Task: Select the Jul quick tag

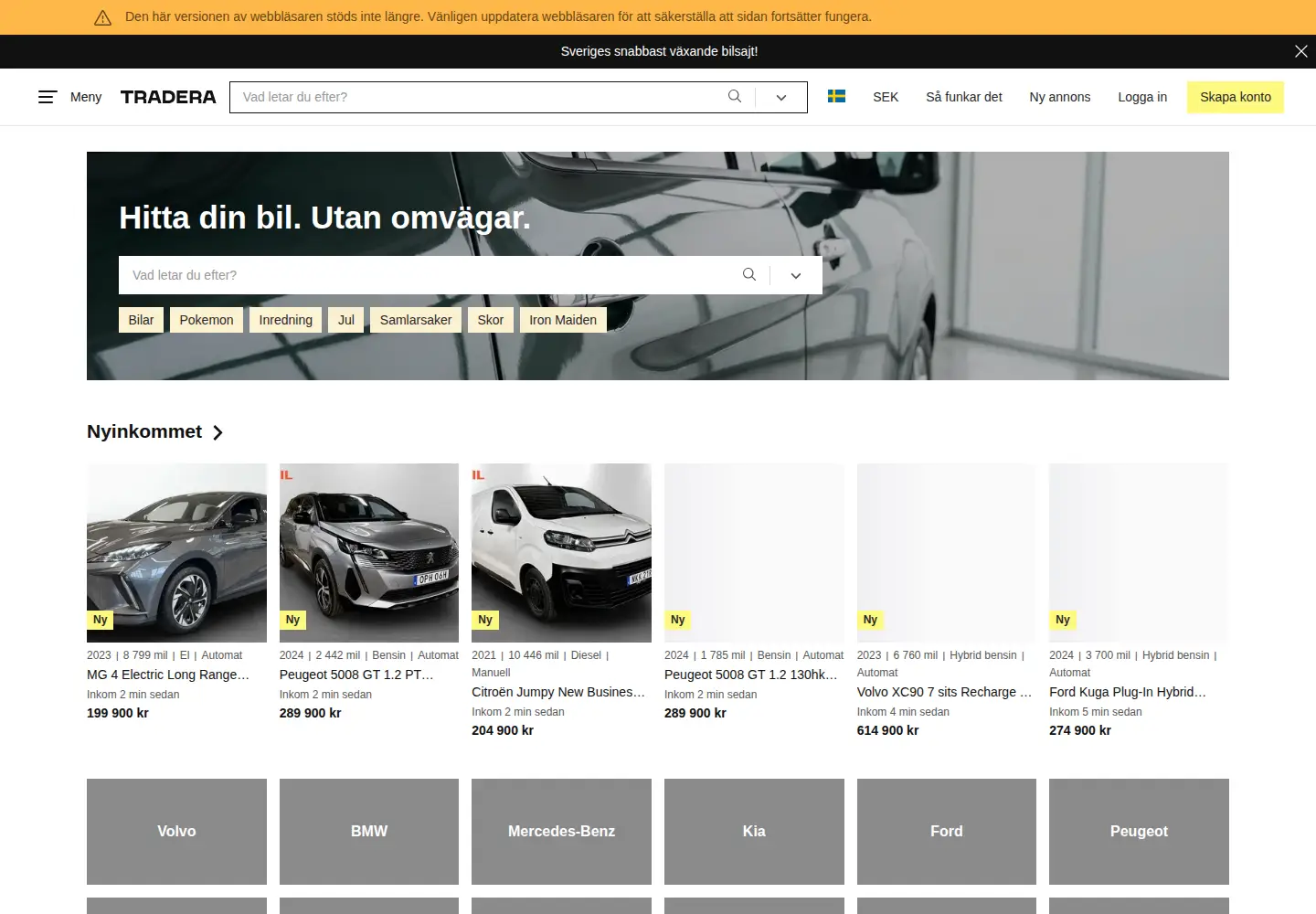Action: pos(346,320)
